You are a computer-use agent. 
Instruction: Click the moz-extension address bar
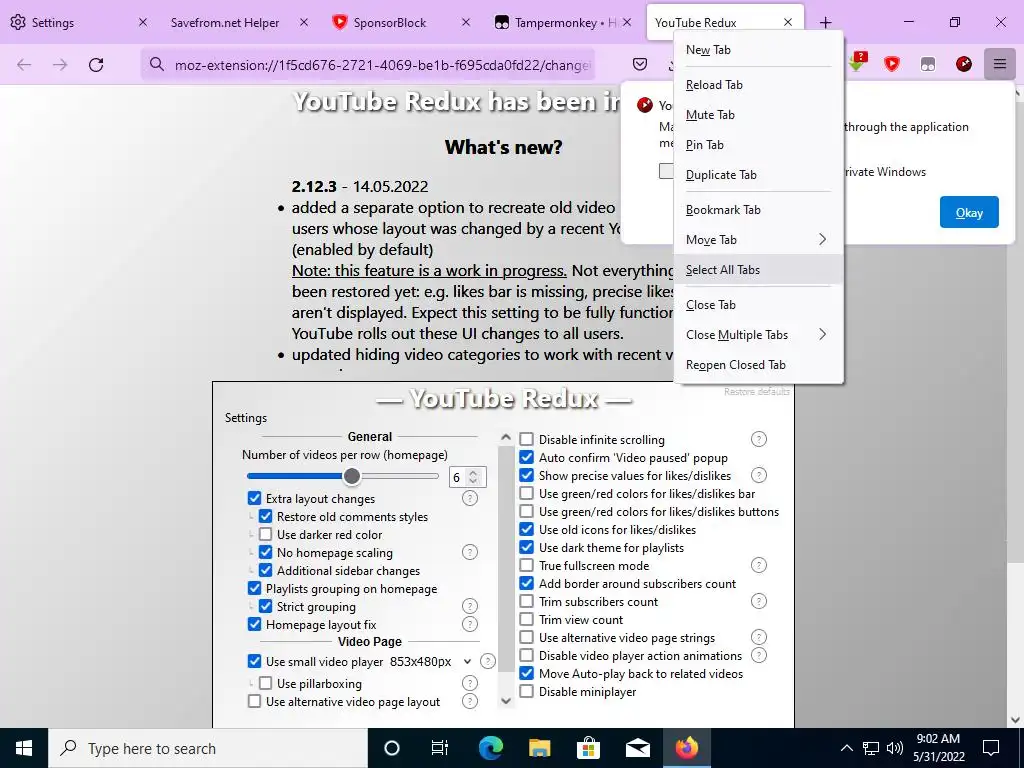coord(368,64)
